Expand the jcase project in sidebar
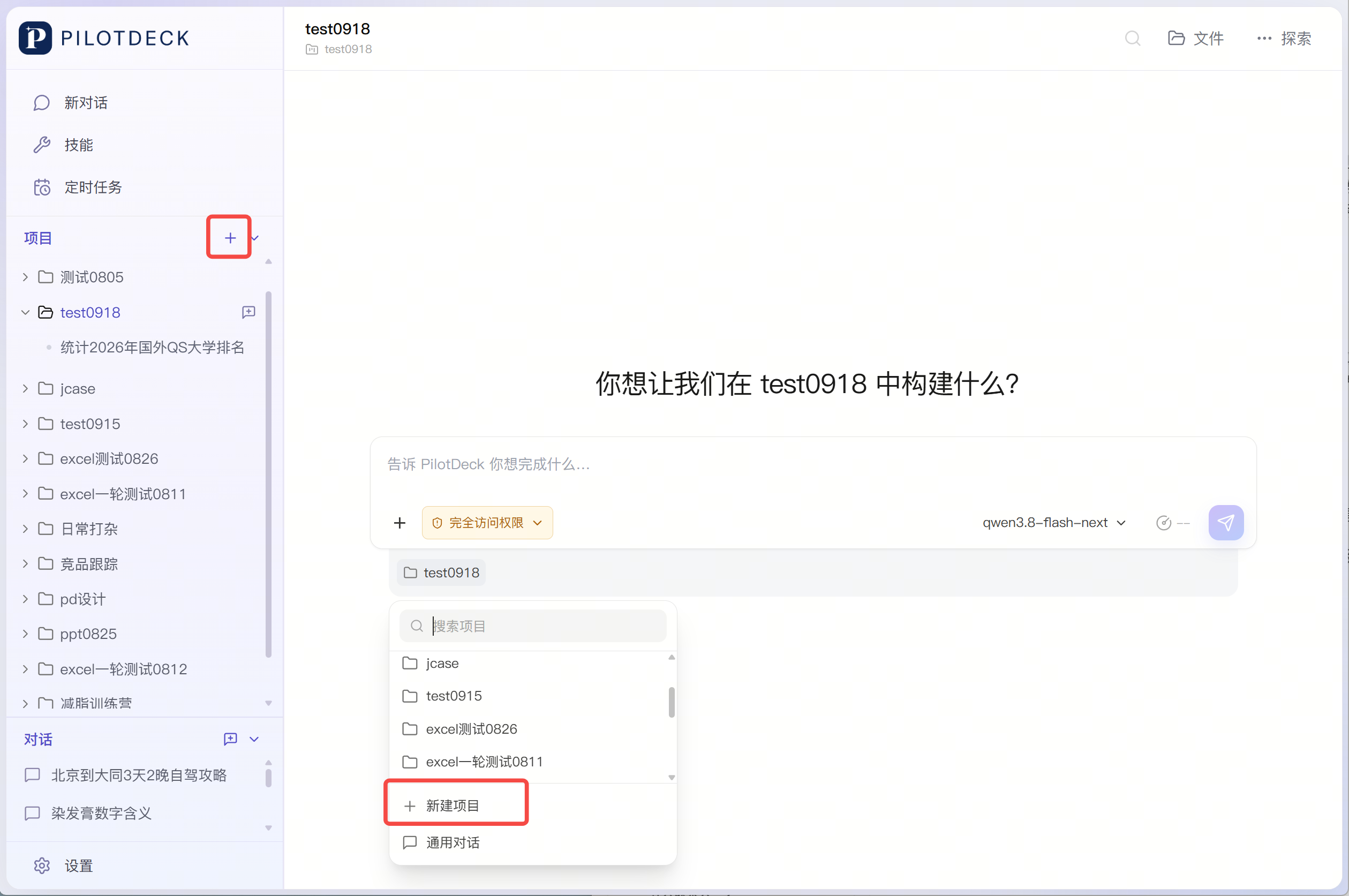This screenshot has width=1349, height=896. click(x=25, y=389)
